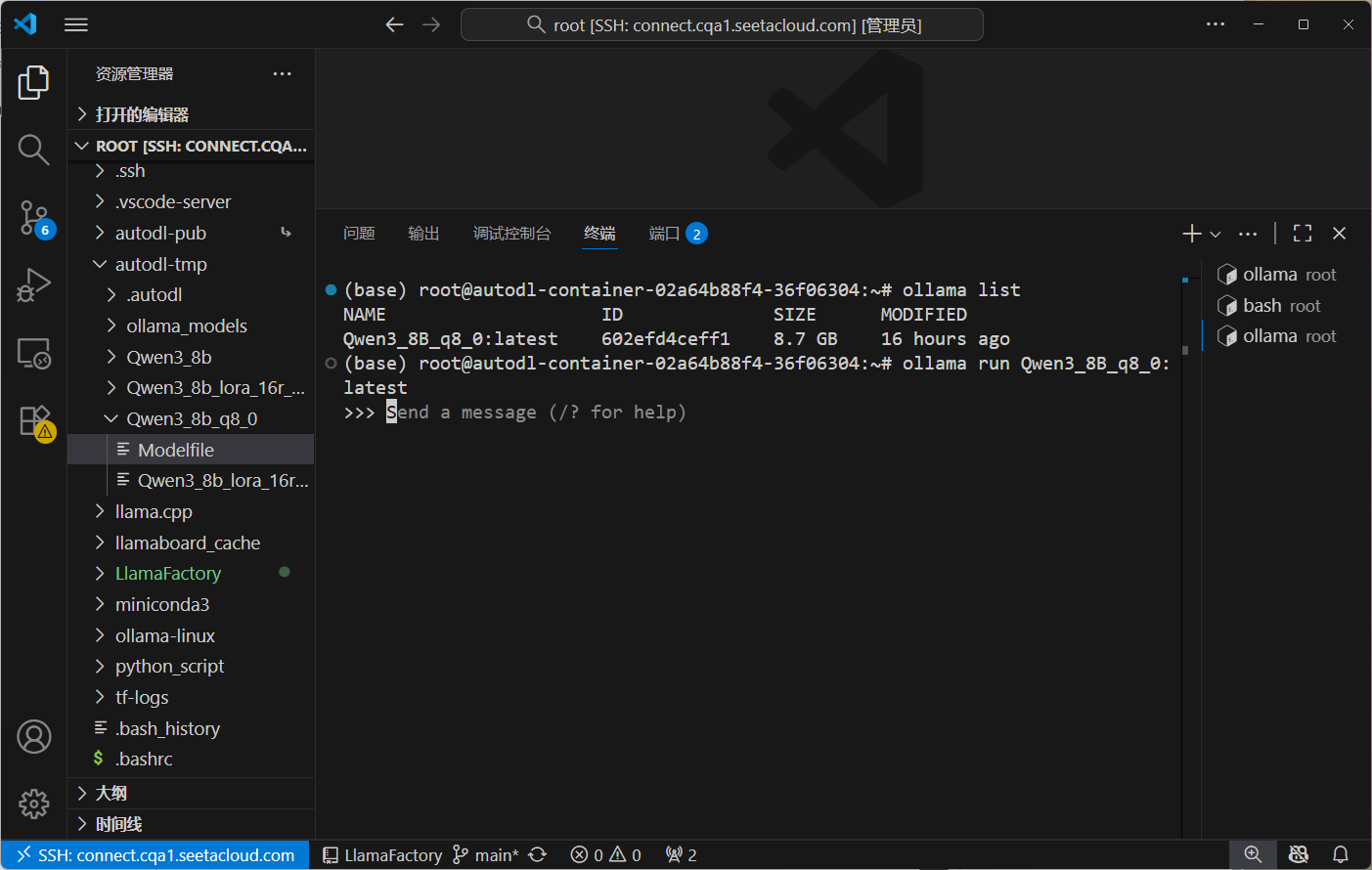Select the last ollama terminal instance

[x=1277, y=336]
